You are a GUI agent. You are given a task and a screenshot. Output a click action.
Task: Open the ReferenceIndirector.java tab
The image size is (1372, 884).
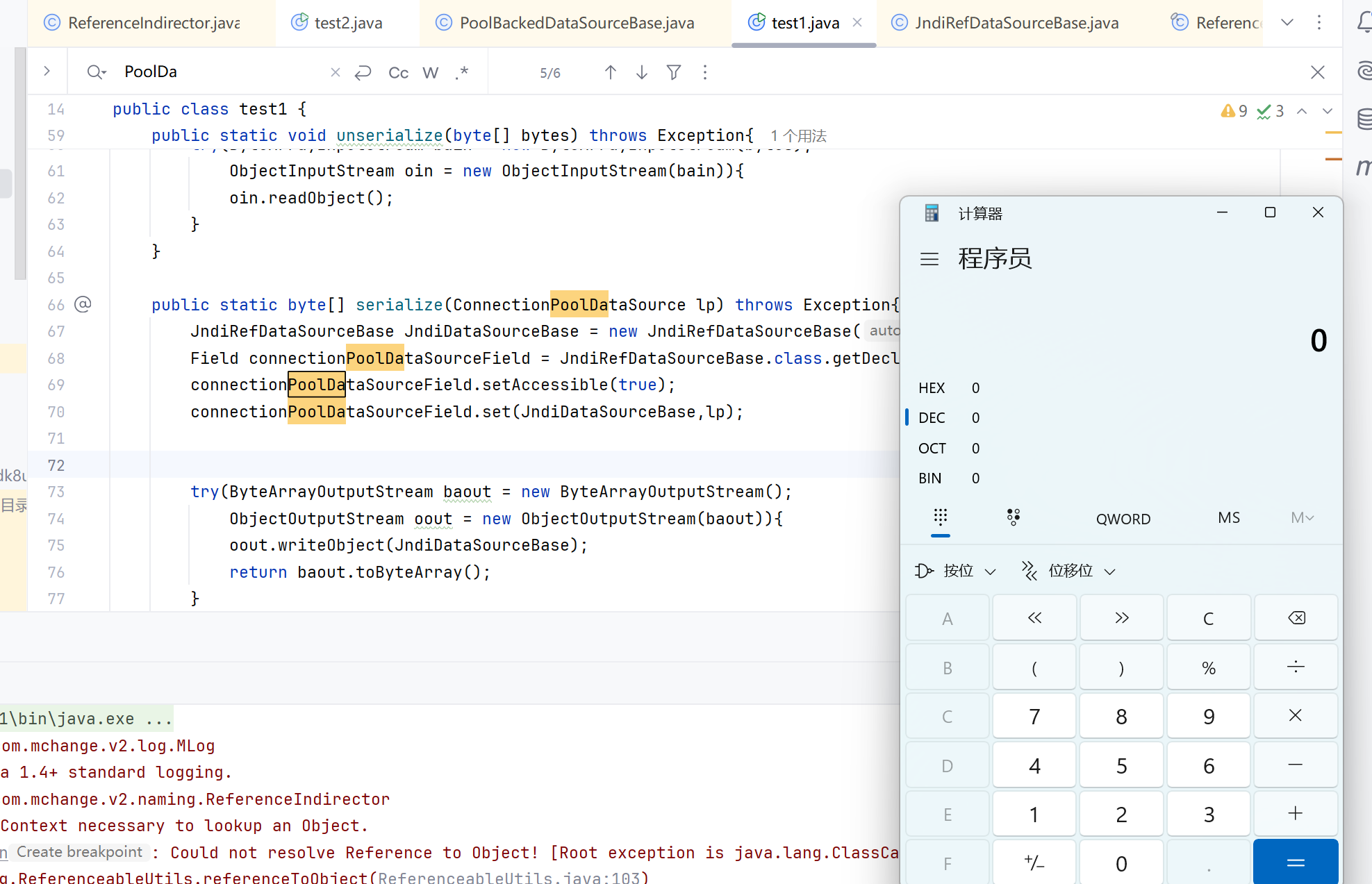[x=142, y=23]
